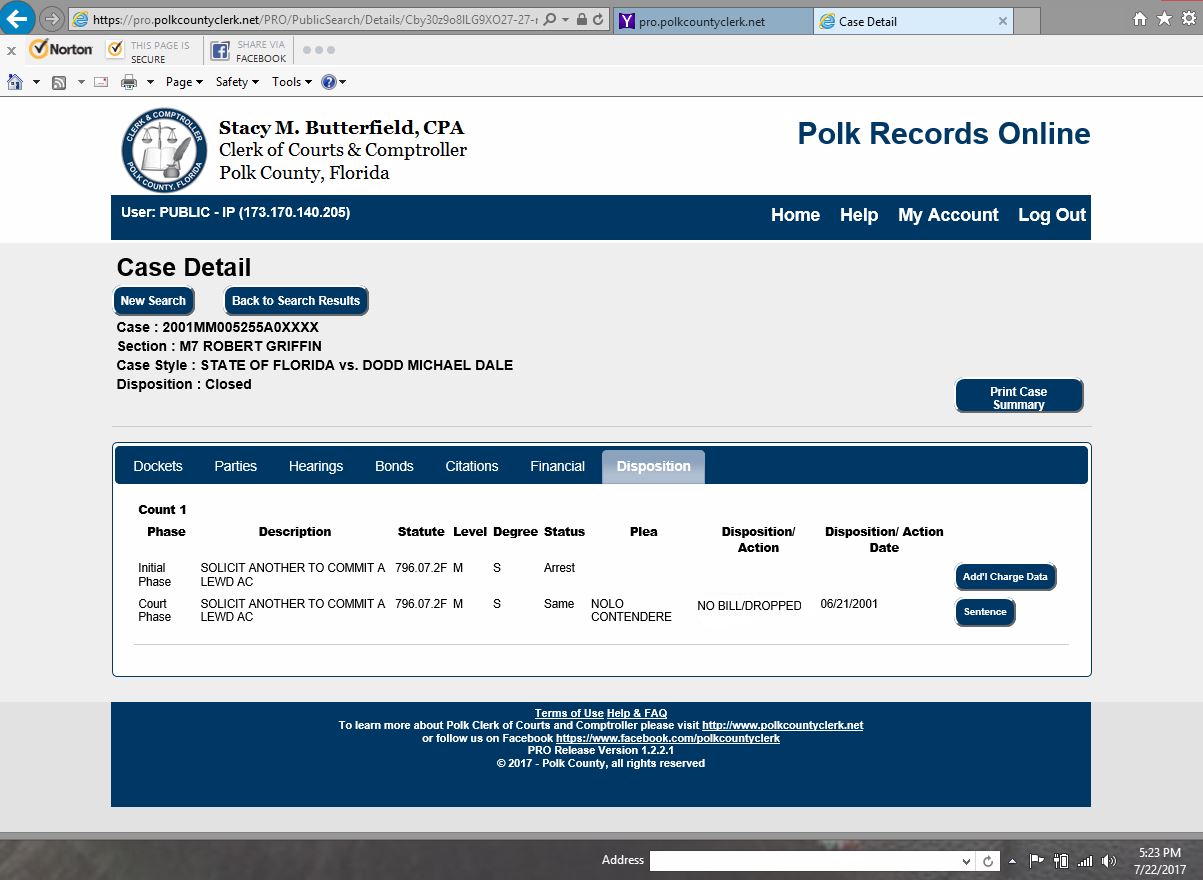Switch to the Hearings tab
This screenshot has width=1203, height=880.
[x=316, y=466]
